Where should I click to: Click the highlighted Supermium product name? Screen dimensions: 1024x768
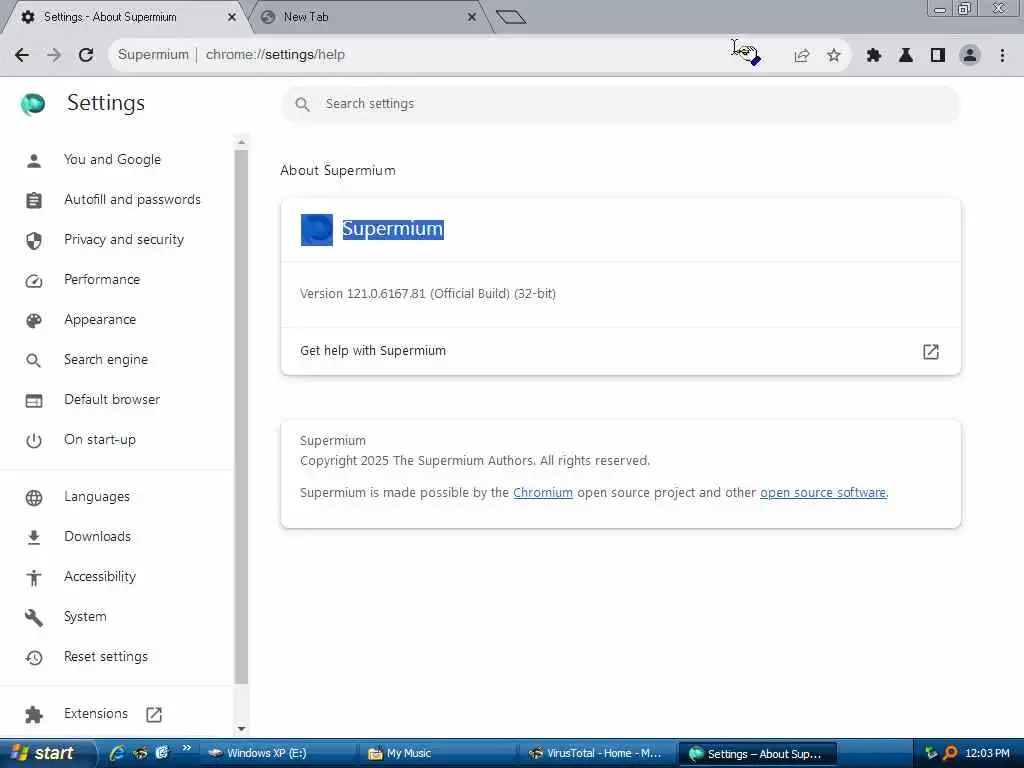392,229
